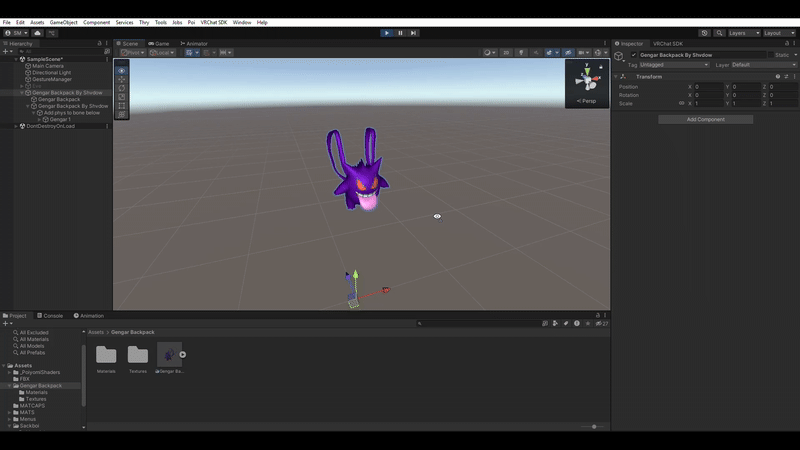Toggle the hidden objects visibility button
This screenshot has width=800, height=450.
pyautogui.click(x=568, y=53)
